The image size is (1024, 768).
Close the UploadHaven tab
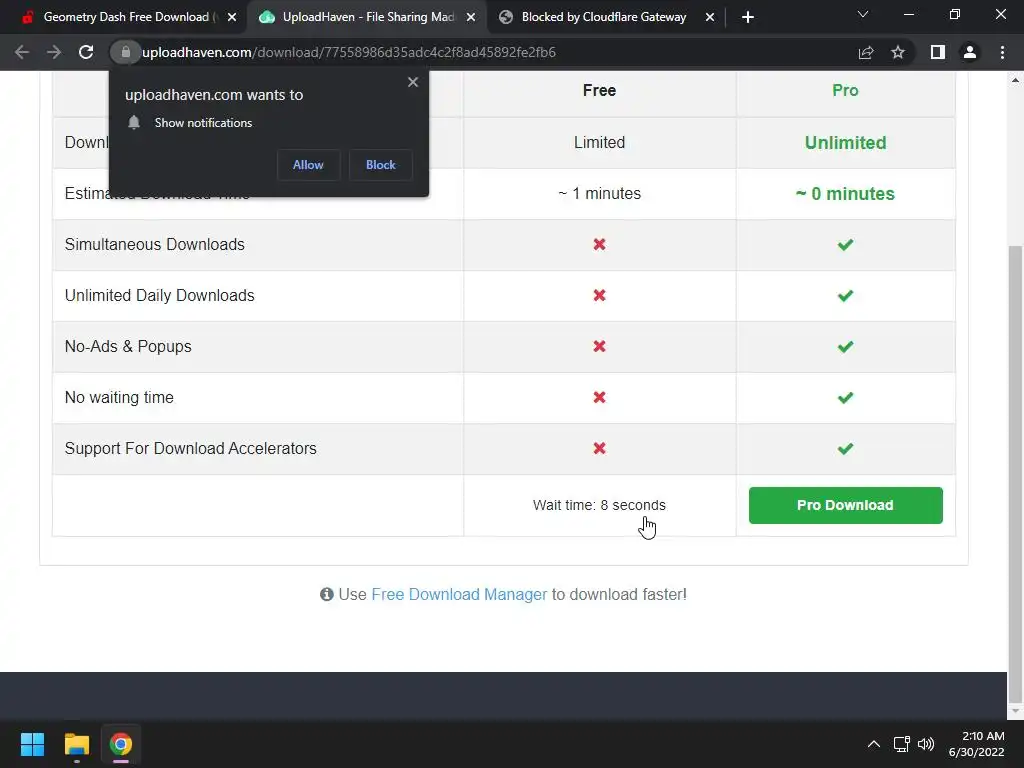coord(471,17)
